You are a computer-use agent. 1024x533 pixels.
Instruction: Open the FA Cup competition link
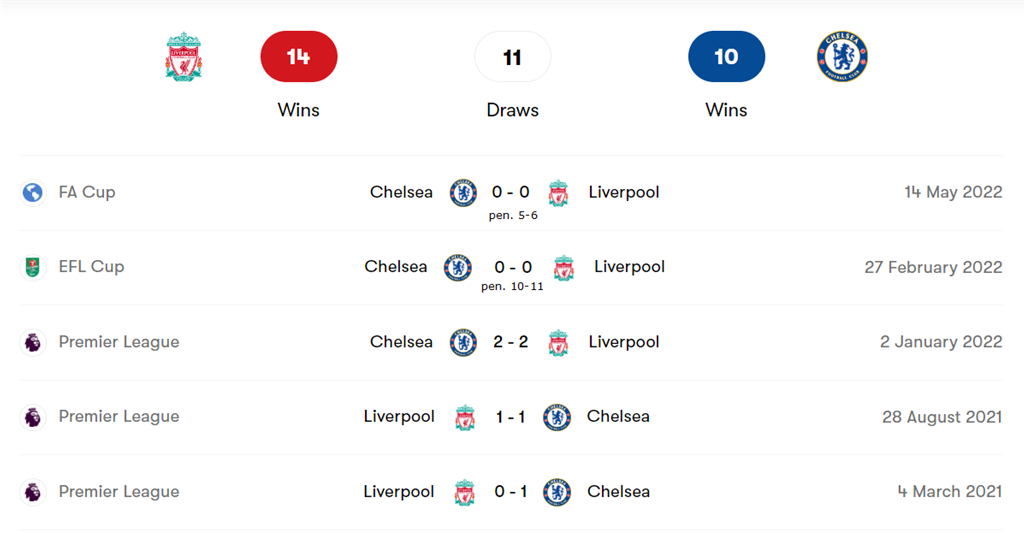click(87, 192)
